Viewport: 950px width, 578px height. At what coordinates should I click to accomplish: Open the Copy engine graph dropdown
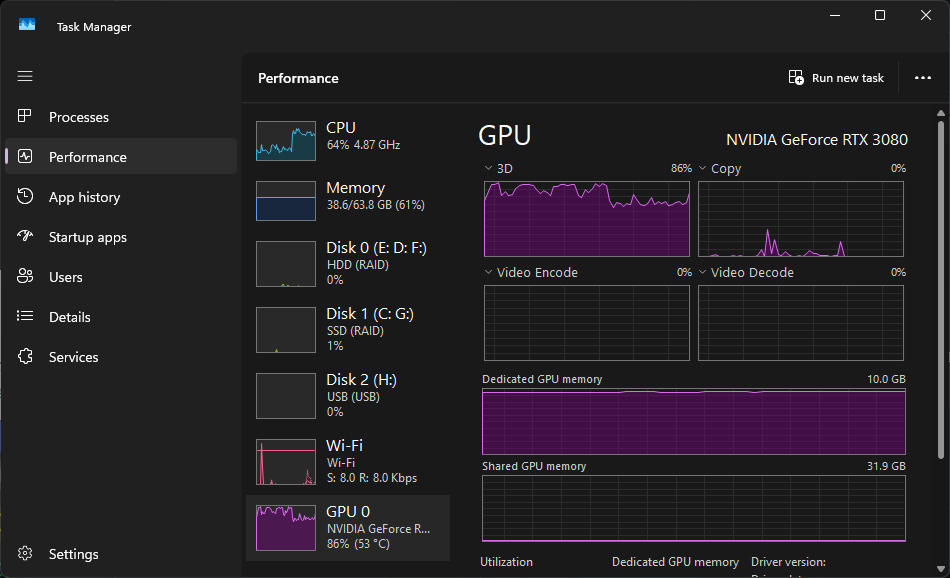[703, 168]
